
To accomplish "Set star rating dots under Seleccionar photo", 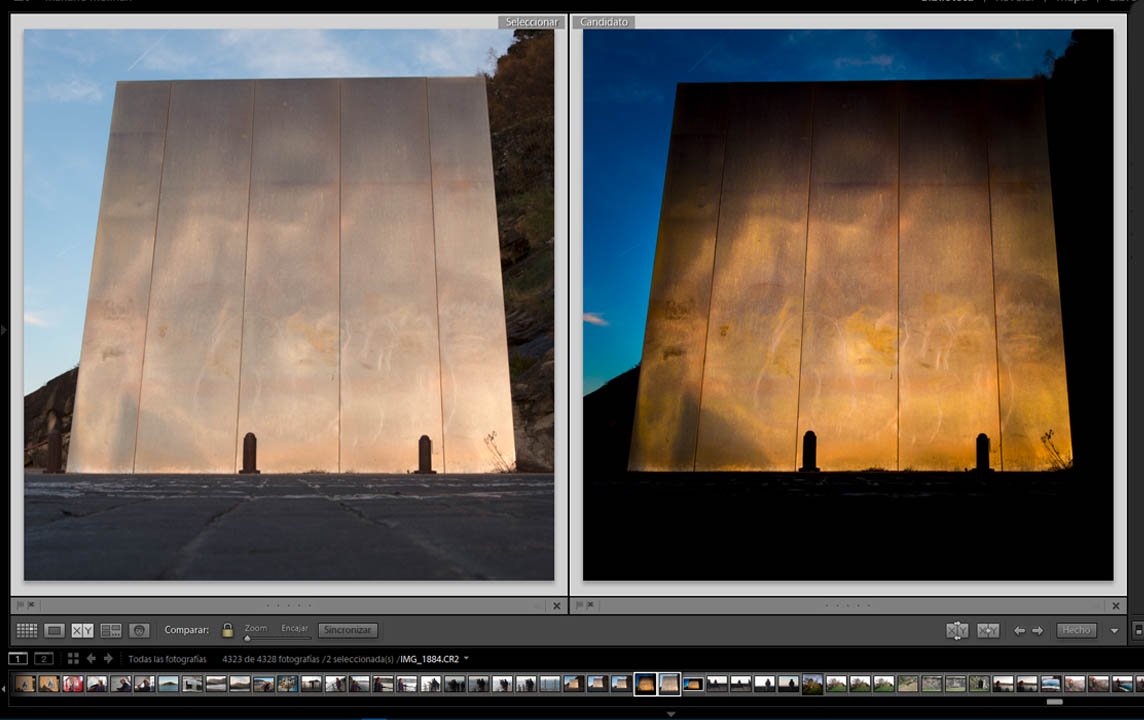I will (x=289, y=605).
